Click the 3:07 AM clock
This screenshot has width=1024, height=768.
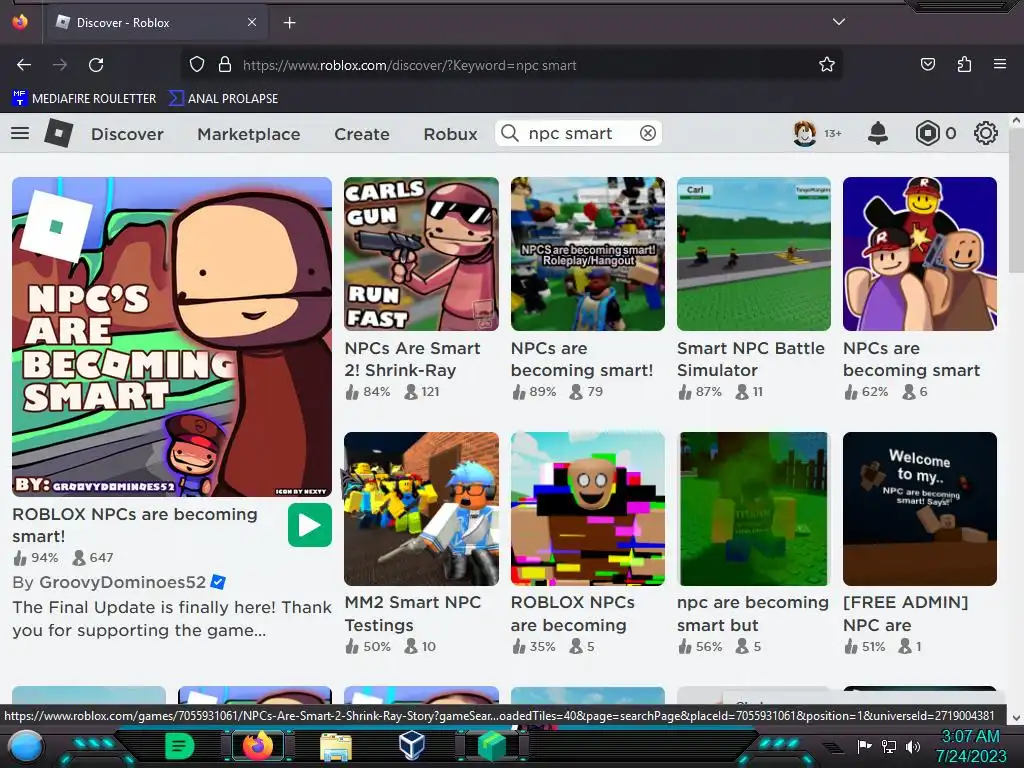click(970, 737)
